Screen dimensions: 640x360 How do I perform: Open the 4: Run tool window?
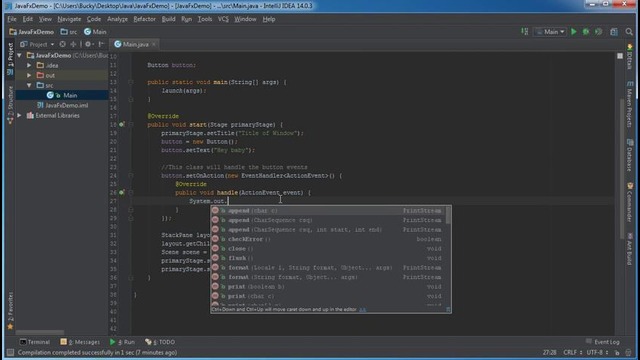point(122,342)
